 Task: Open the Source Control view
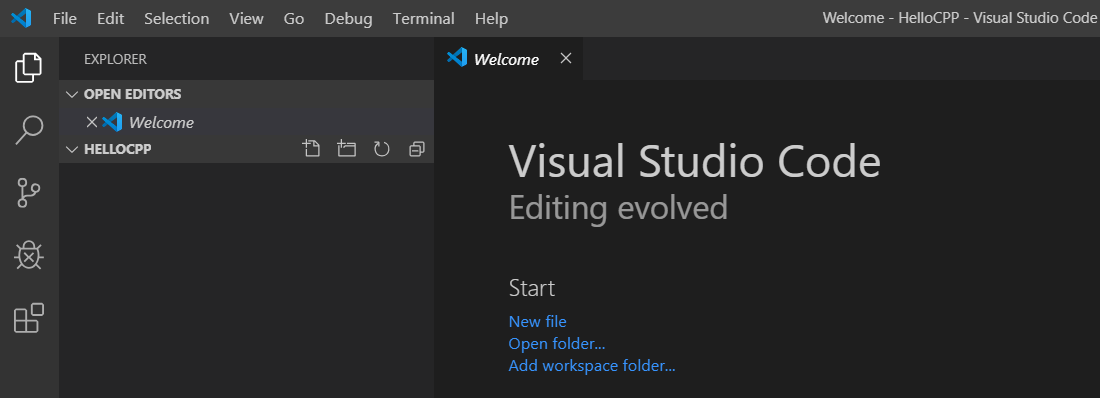(x=29, y=192)
